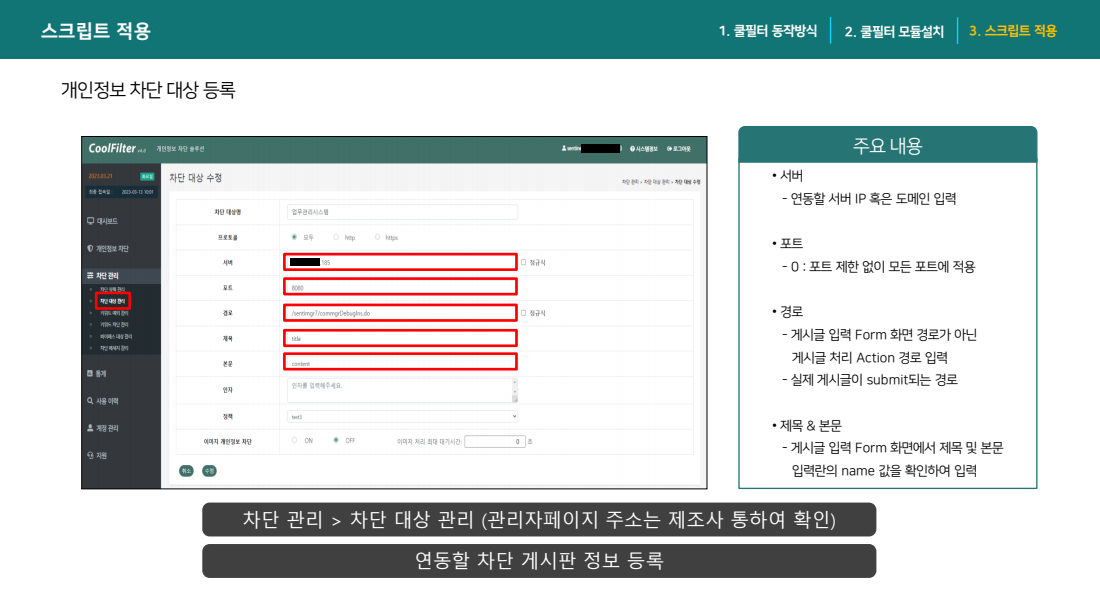This screenshot has height=616, width=1100.
Task: Click the 개인정보 차단 shield icon
Action: click(91, 248)
